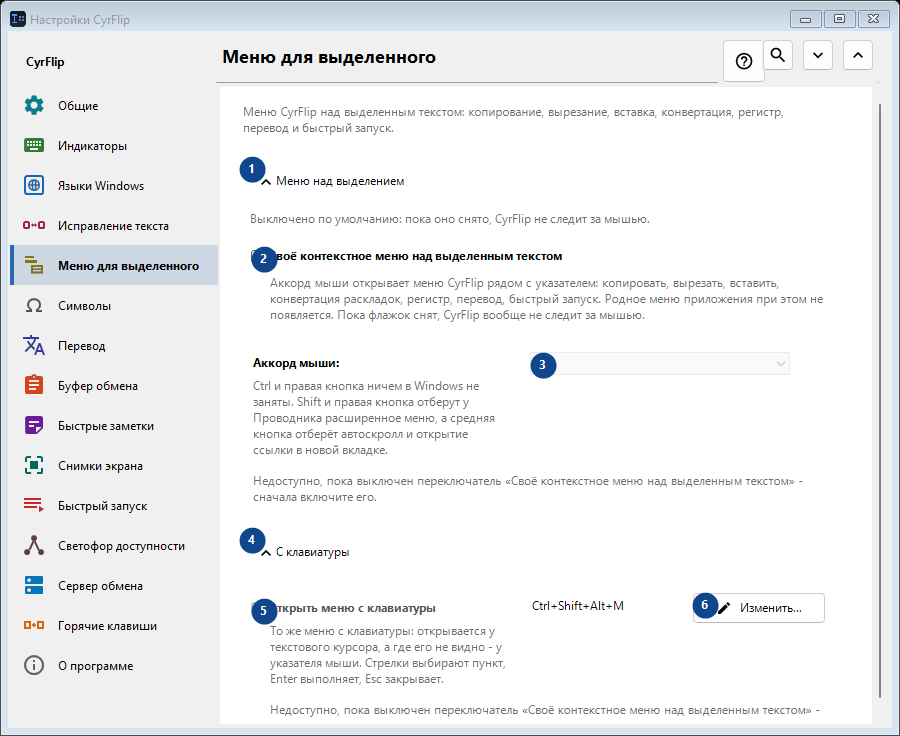Screen dimensions: 900x736
Task: Close the Настройки CyrFlip window
Action: pos(874,19)
